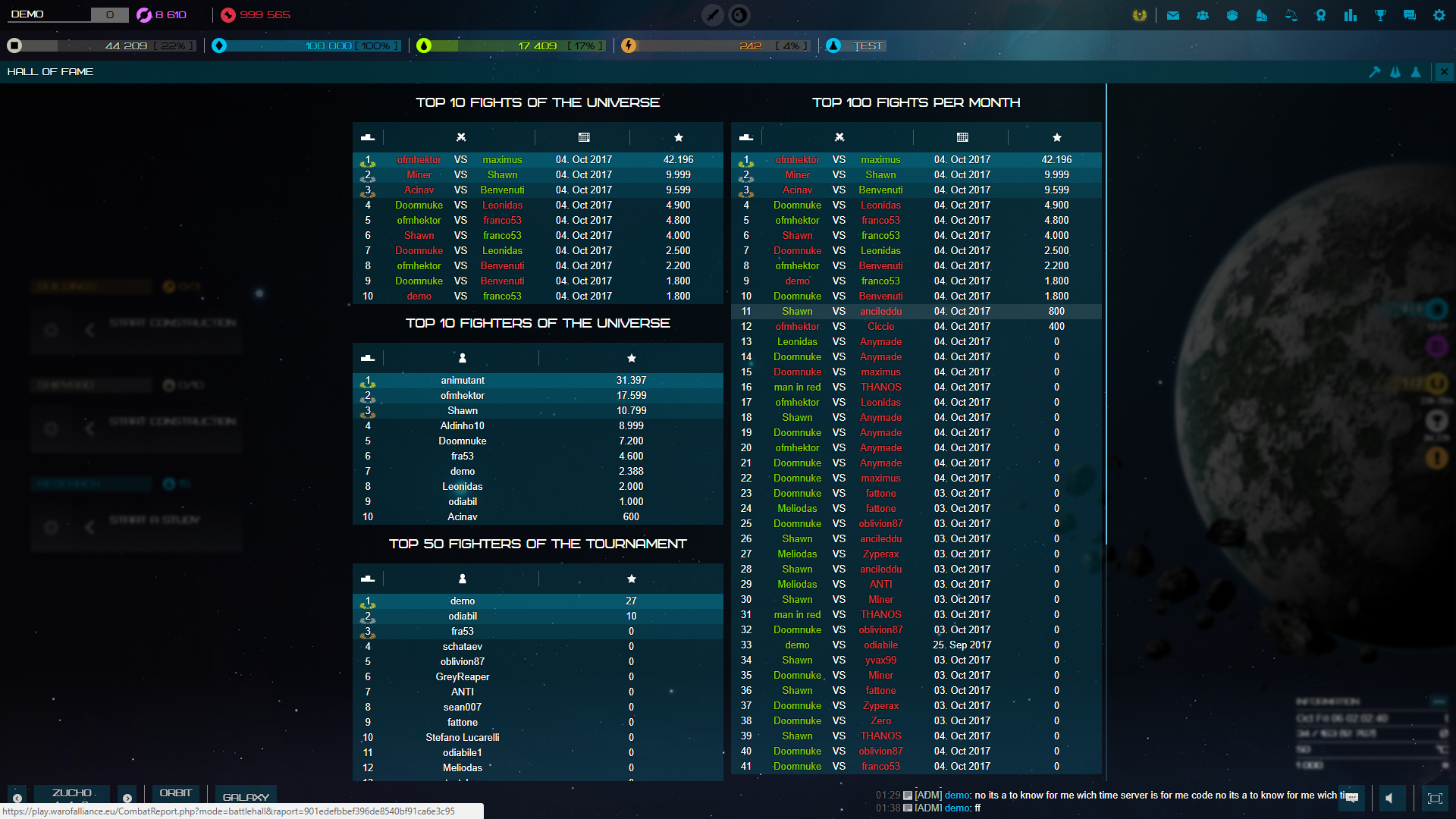Open the chat window icon at bottom right
The width and height of the screenshot is (1456, 819).
(x=1351, y=798)
